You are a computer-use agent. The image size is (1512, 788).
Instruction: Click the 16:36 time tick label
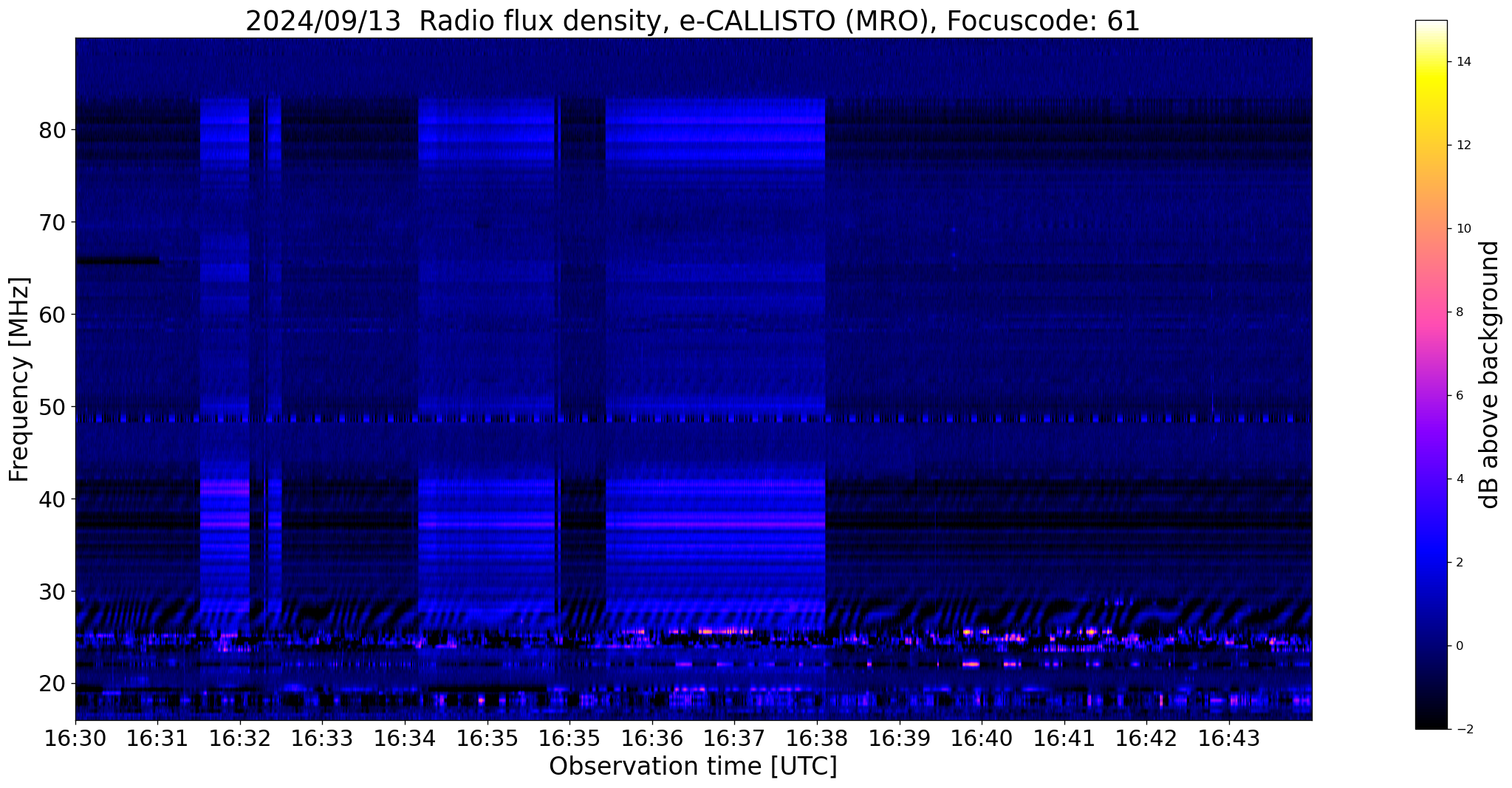[652, 739]
